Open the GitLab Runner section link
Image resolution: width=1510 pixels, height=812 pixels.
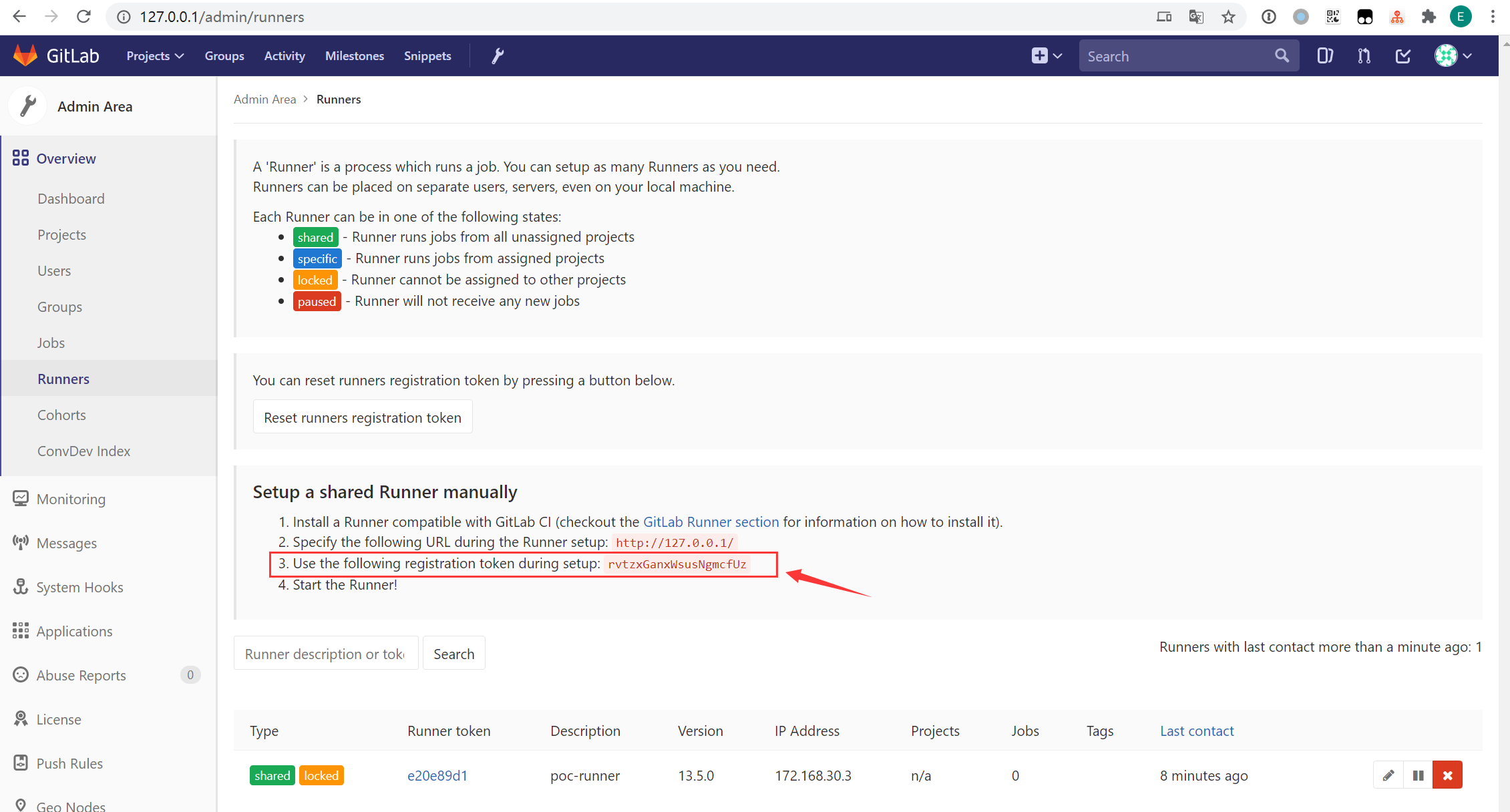(x=711, y=522)
